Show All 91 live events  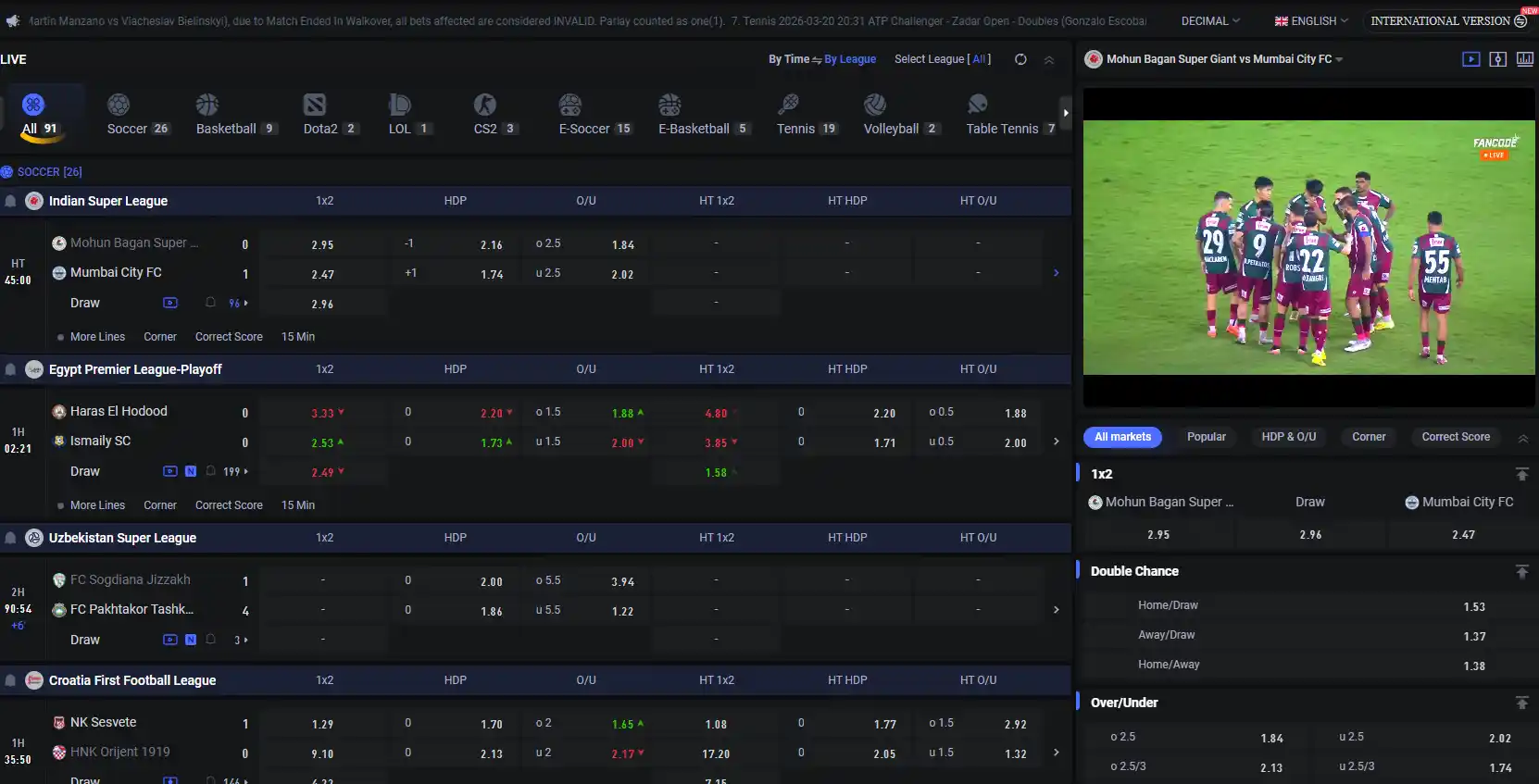coord(41,114)
